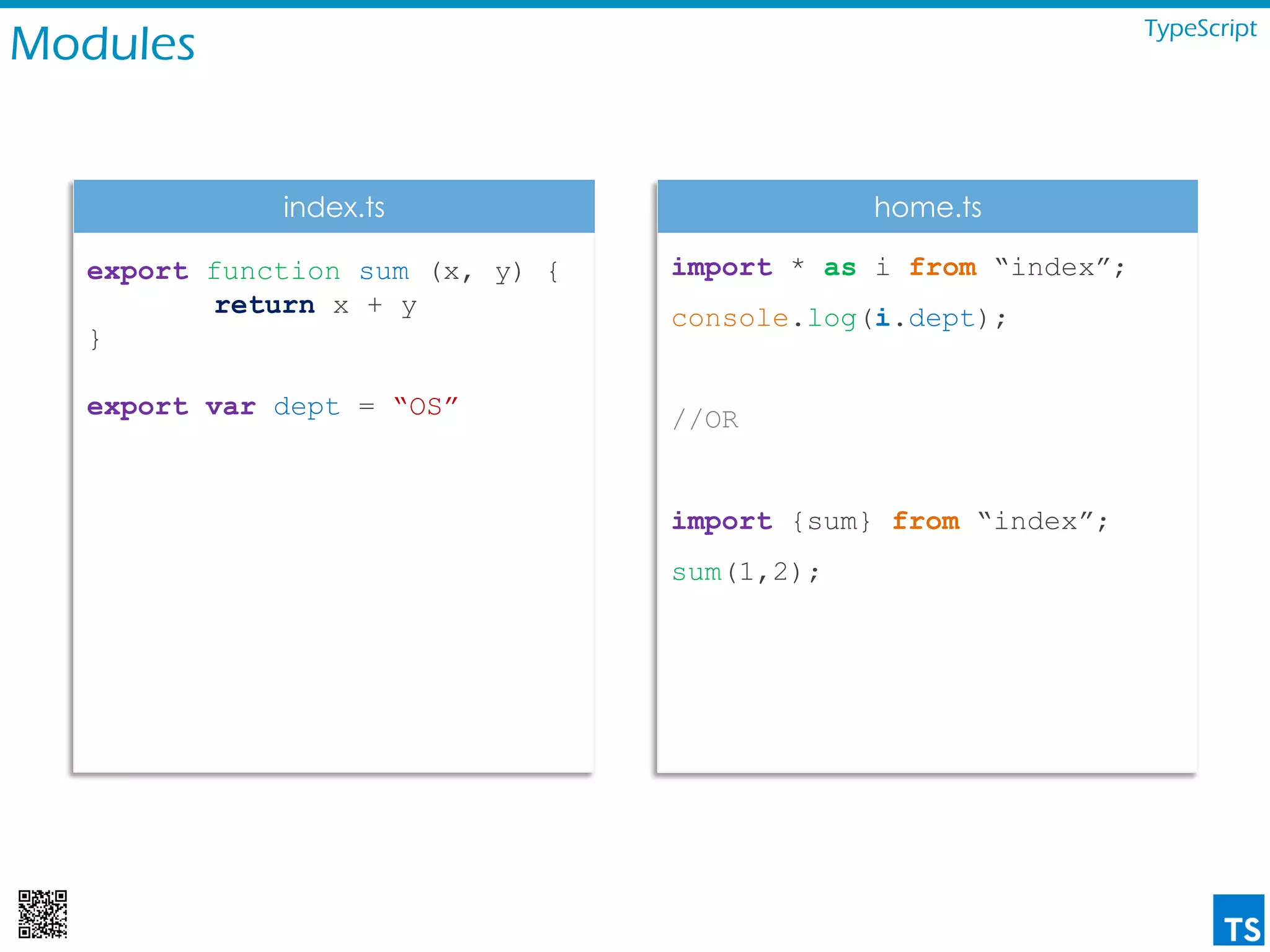Click the word 'function' in code
This screenshot has width=1270, height=952.
pos(273,271)
